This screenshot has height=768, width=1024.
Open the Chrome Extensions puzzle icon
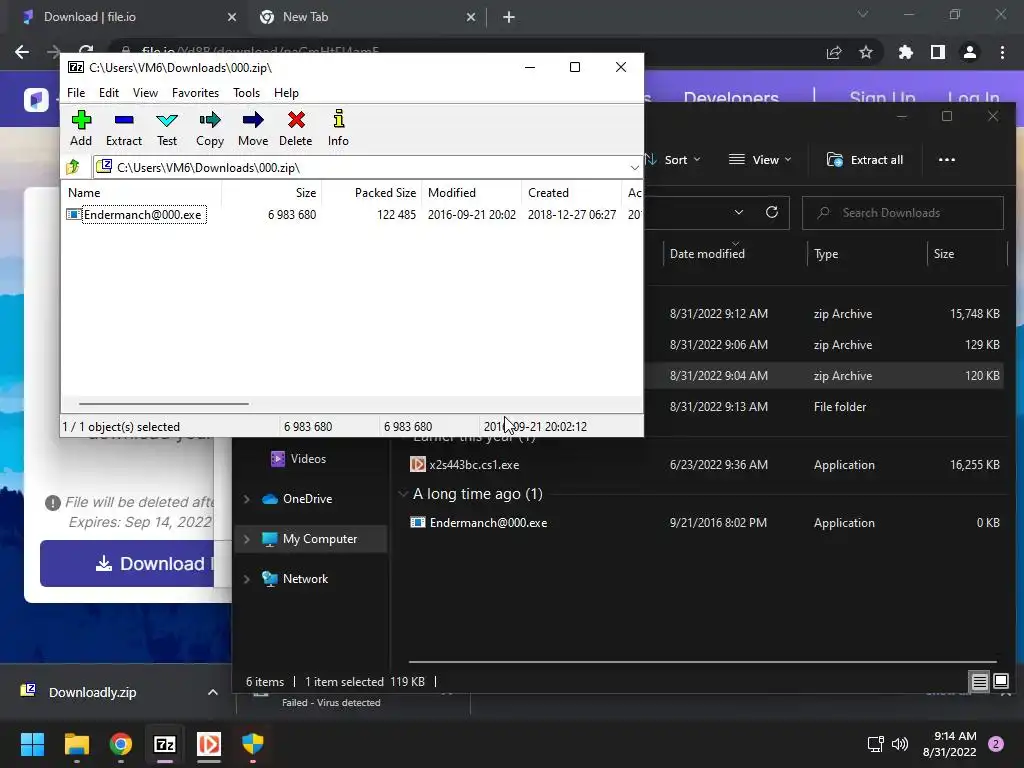tap(906, 52)
